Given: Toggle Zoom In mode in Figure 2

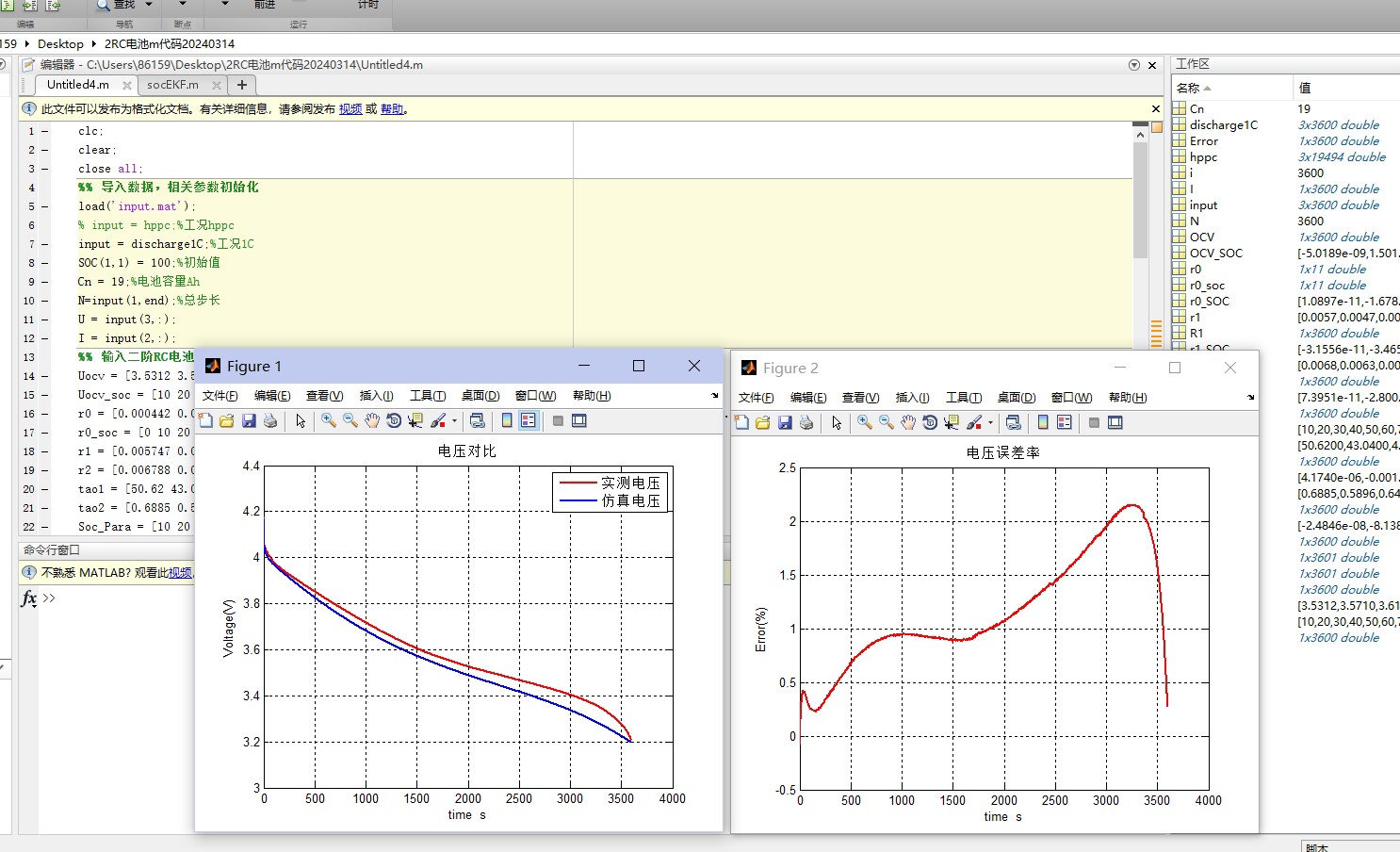Looking at the screenshot, I should tap(865, 422).
